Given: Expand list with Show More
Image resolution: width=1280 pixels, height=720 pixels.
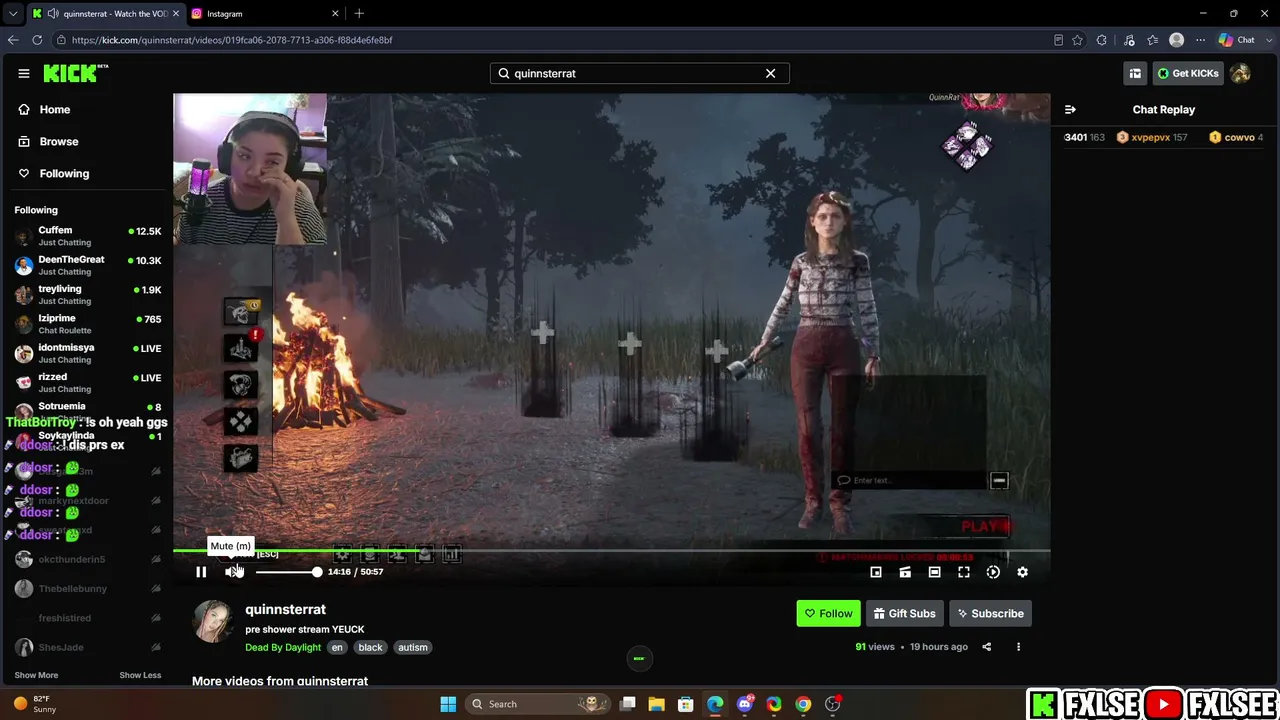Looking at the screenshot, I should 36,675.
